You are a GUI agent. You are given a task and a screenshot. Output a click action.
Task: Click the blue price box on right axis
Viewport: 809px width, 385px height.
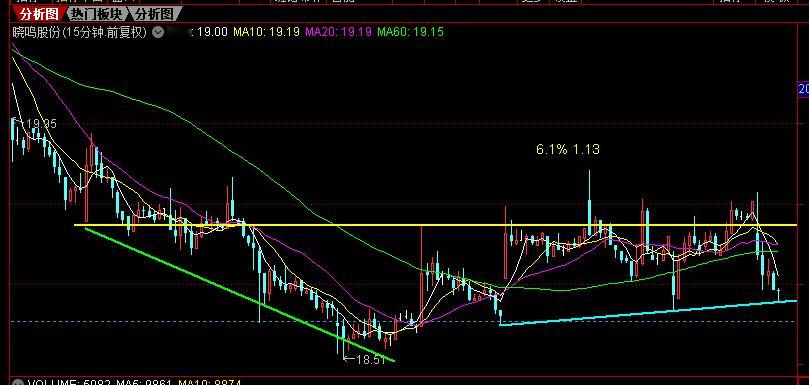803,89
